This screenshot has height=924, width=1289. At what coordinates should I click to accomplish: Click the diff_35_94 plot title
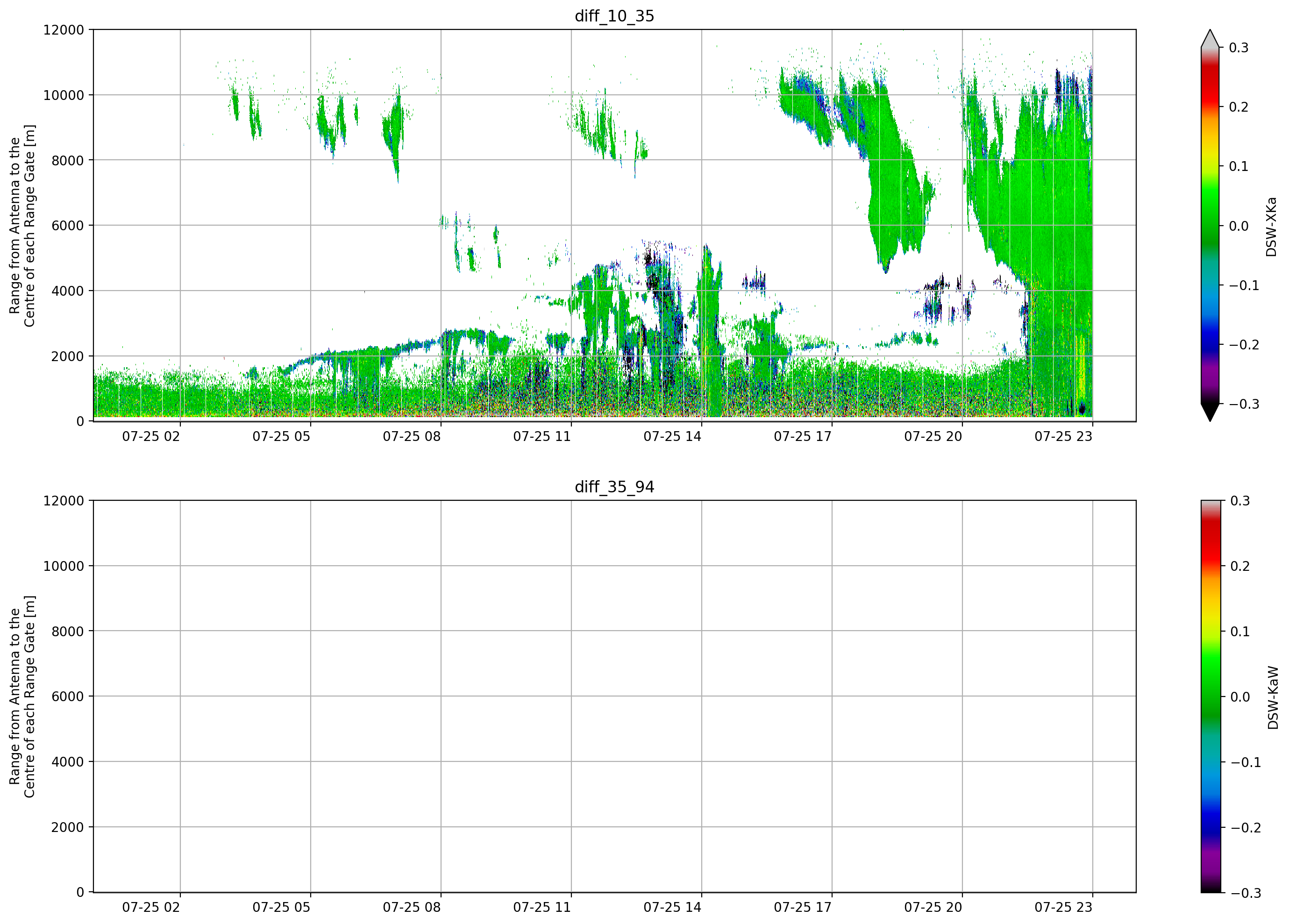tap(614, 487)
